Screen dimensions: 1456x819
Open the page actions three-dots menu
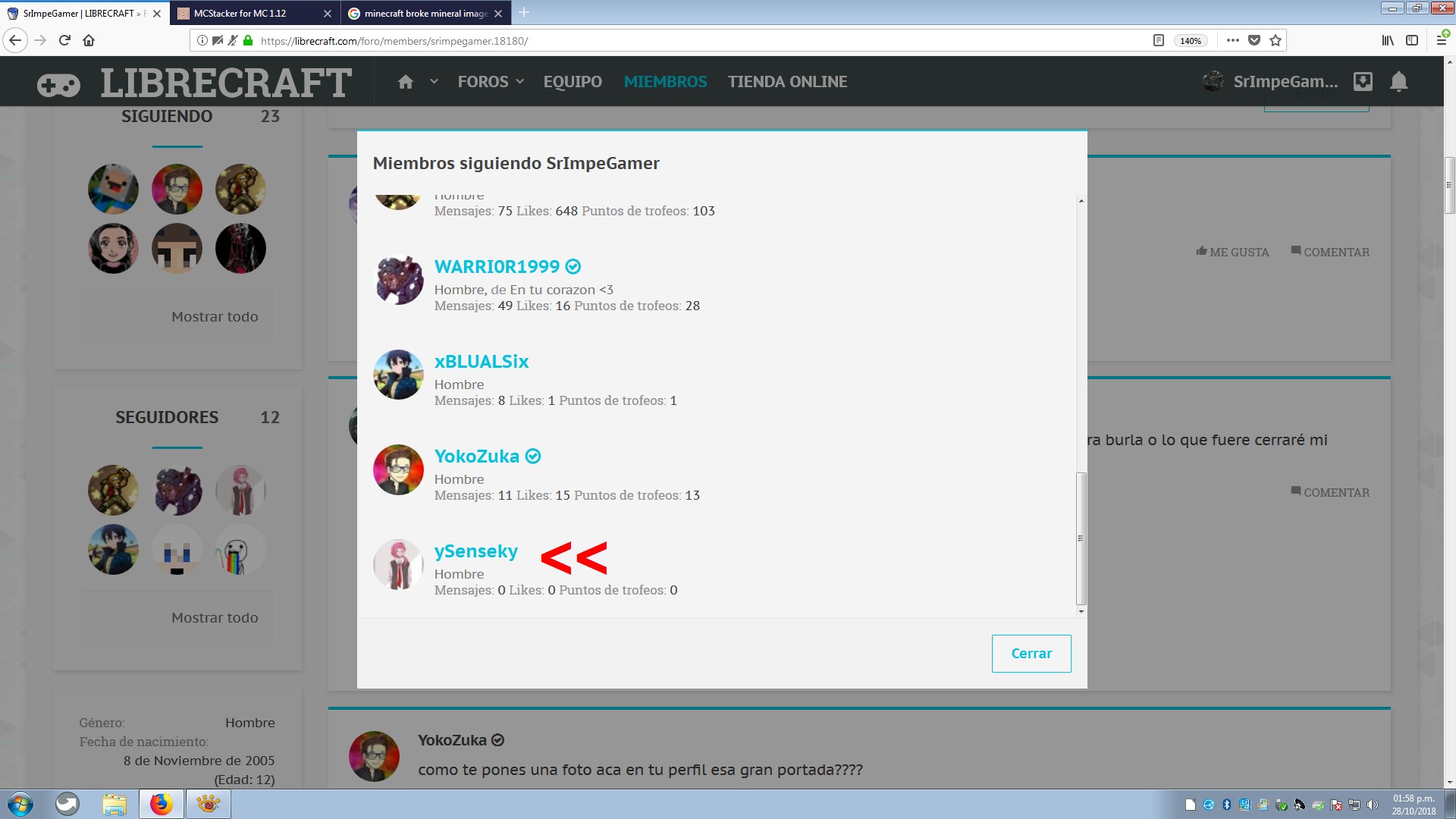click(1233, 40)
